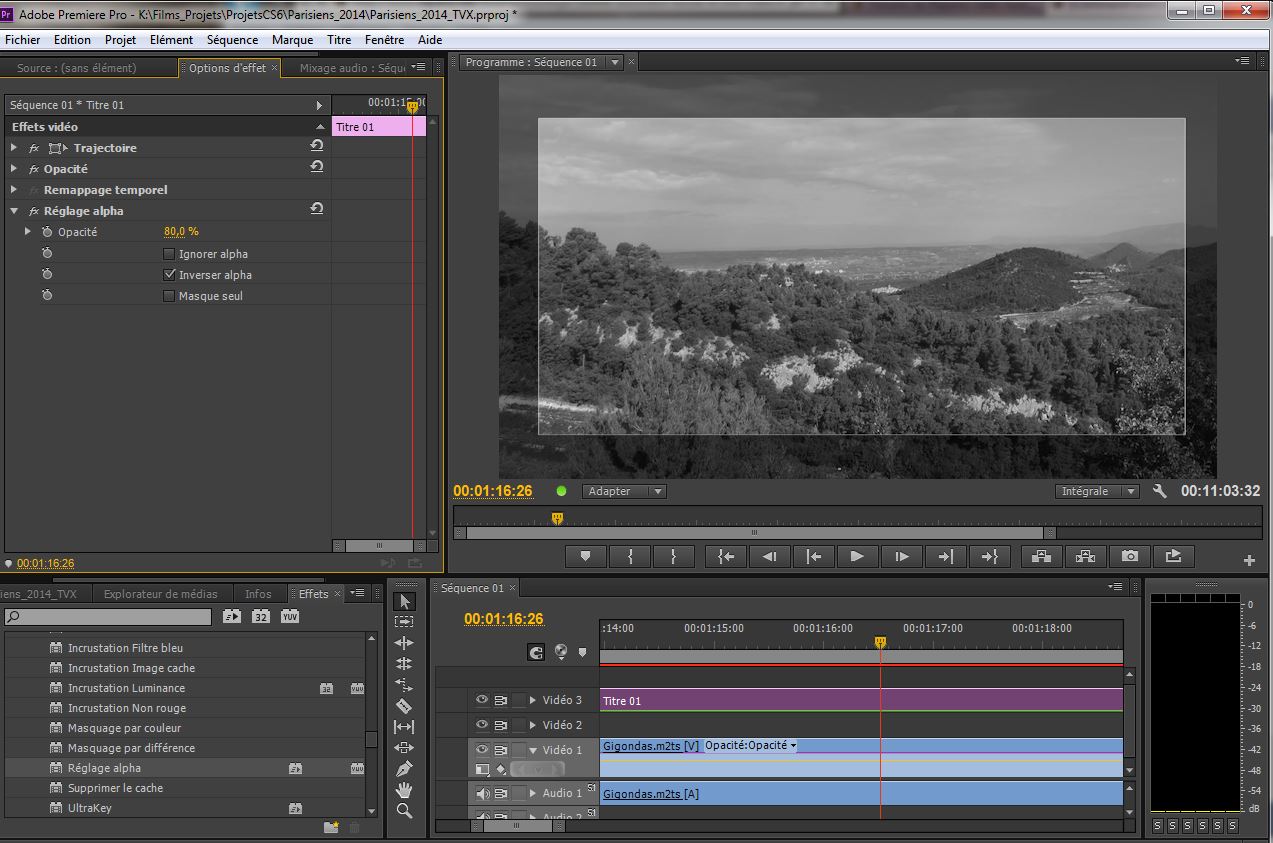Uncheck the Inverser alpha checkbox

pyautogui.click(x=169, y=275)
